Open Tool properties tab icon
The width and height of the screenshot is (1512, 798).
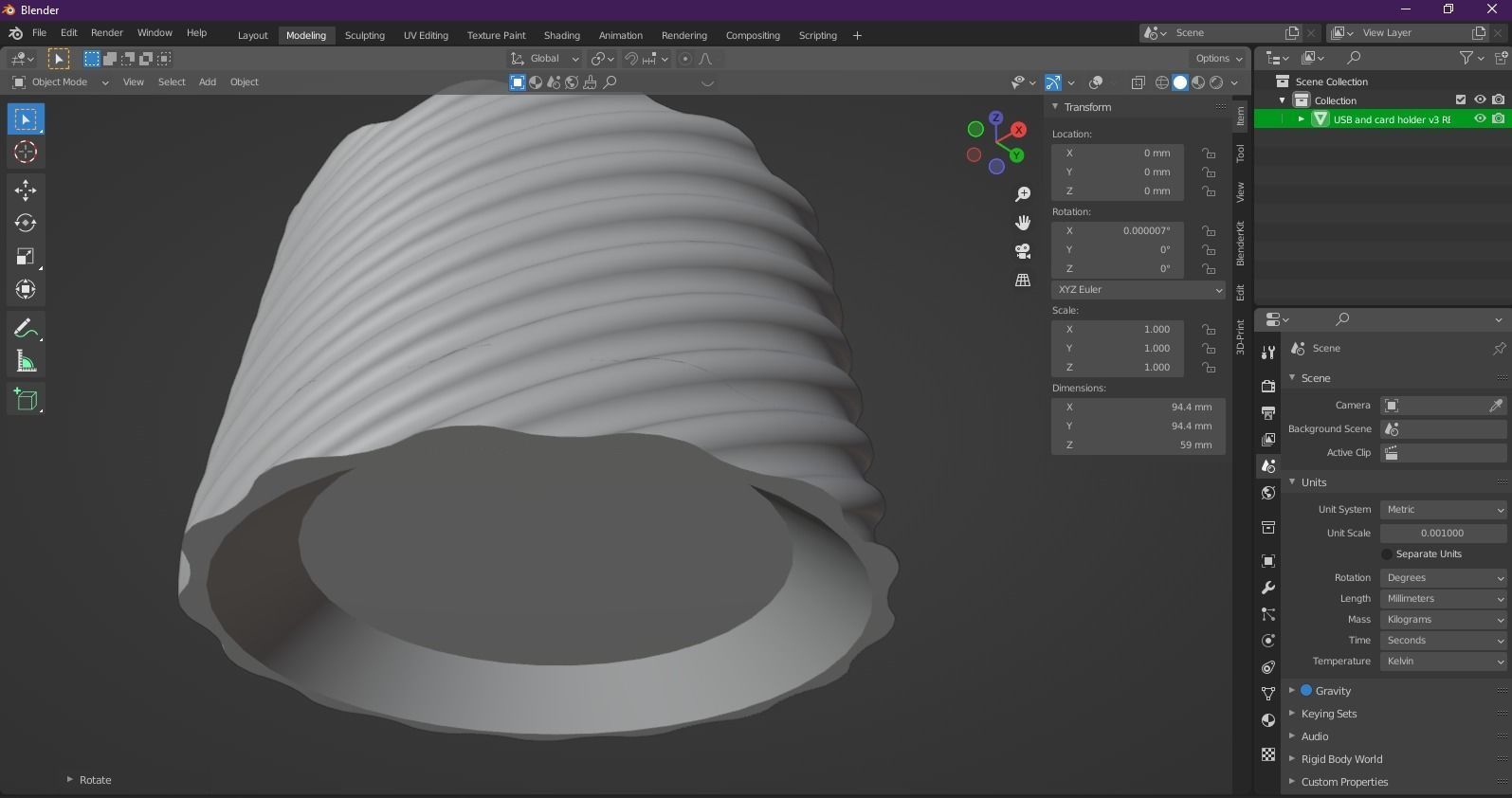1268,352
